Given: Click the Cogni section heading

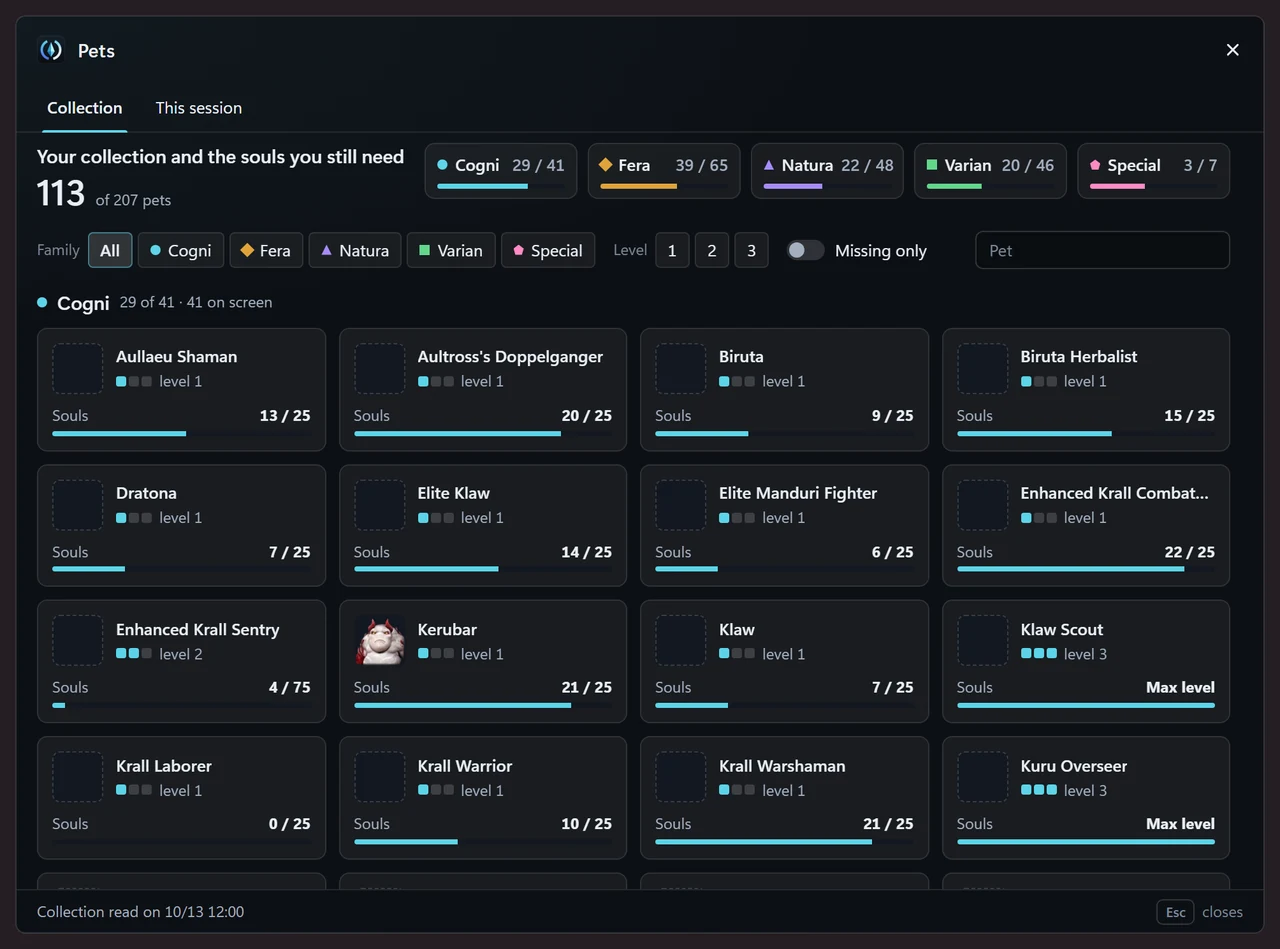Looking at the screenshot, I should 83,303.
